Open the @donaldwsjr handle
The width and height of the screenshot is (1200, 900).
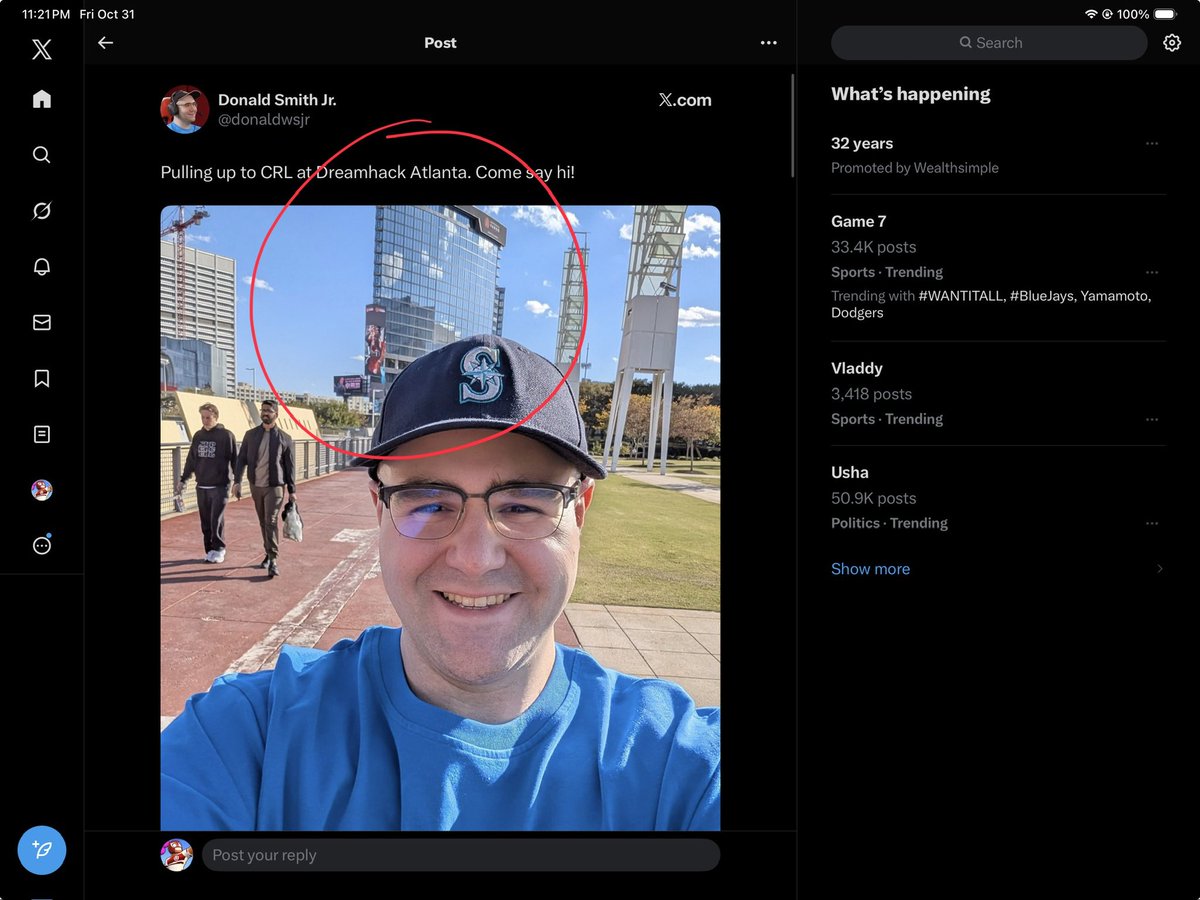[264, 120]
